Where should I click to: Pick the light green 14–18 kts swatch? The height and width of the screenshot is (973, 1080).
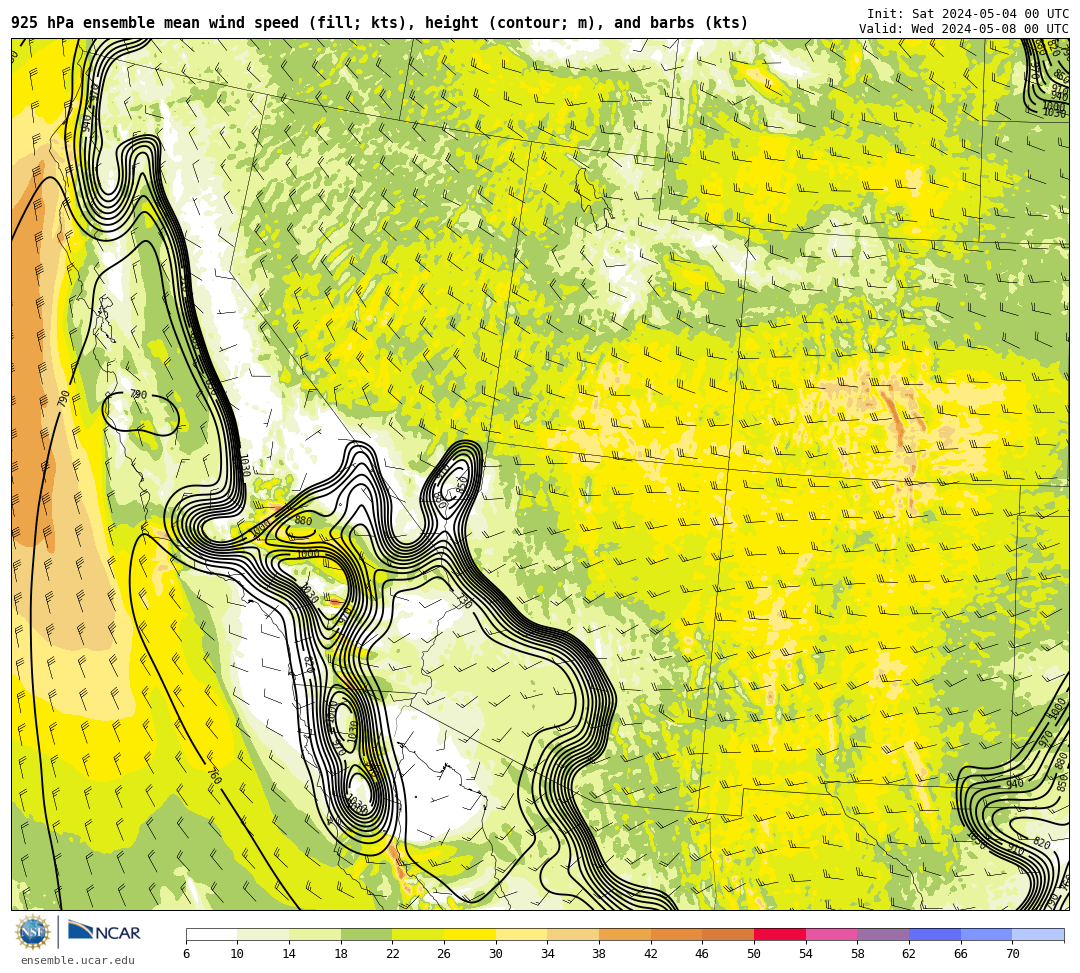(x=315, y=934)
